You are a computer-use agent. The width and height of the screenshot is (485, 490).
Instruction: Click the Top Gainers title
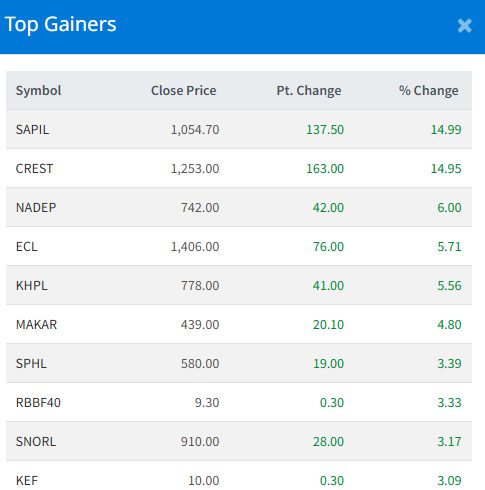pos(61,24)
